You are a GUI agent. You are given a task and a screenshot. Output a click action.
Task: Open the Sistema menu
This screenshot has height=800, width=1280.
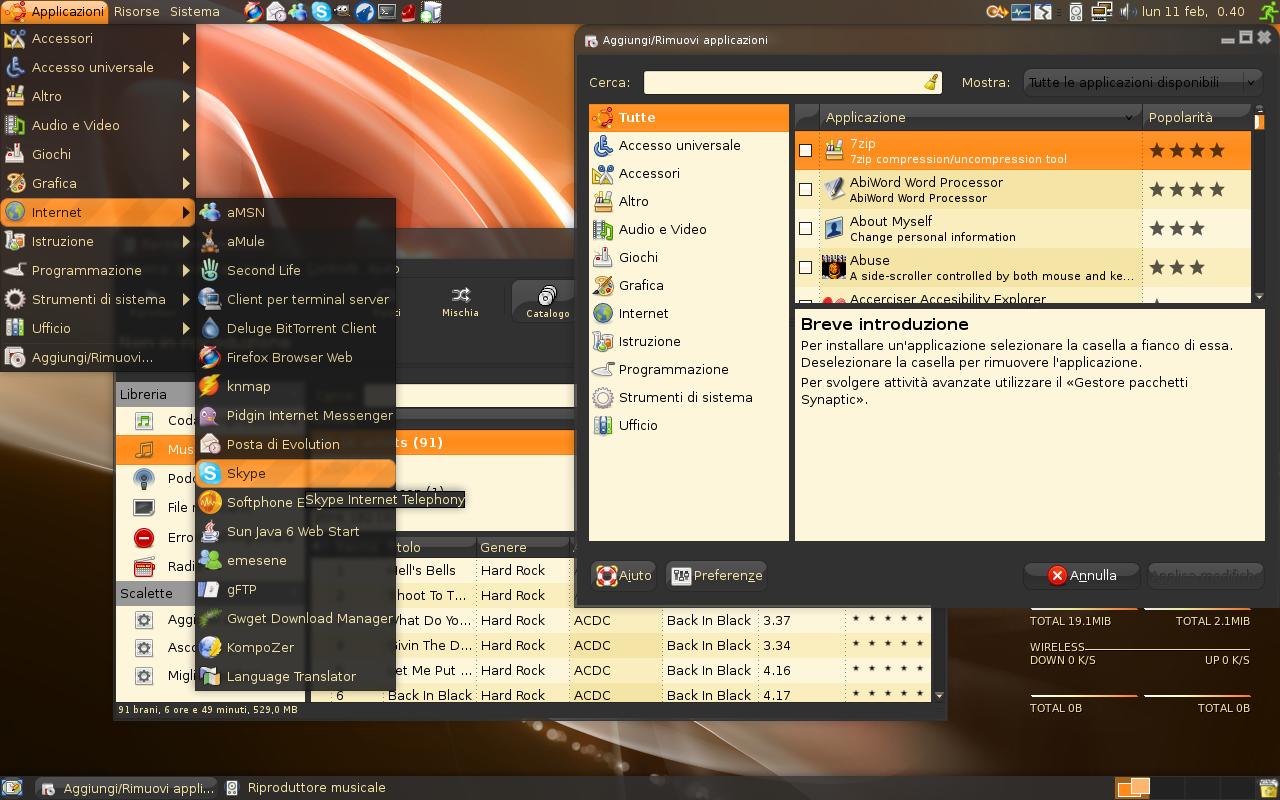[194, 11]
